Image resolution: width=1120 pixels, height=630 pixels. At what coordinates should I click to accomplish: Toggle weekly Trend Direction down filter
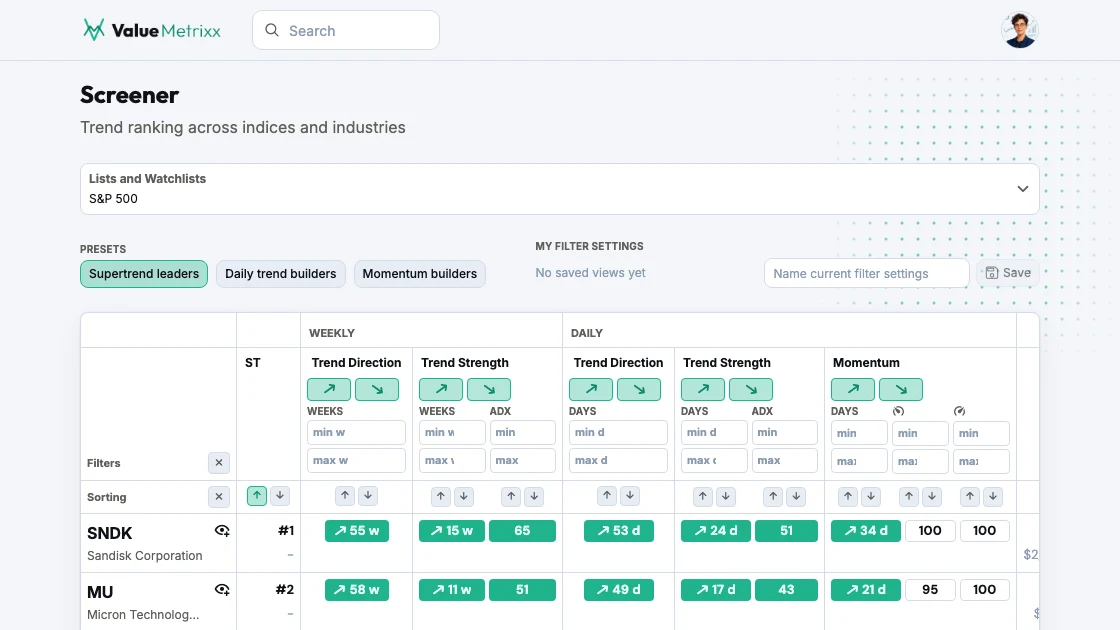(376, 389)
